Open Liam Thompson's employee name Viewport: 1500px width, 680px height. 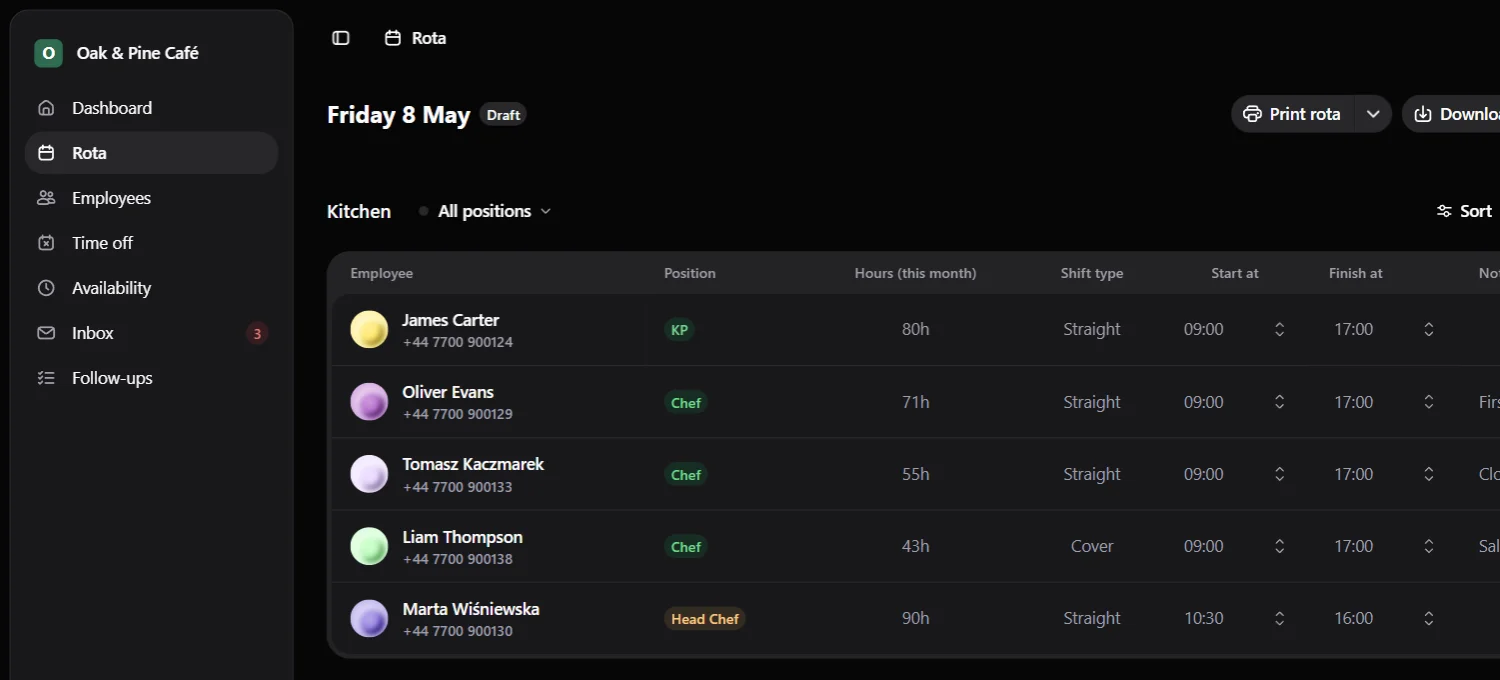click(x=462, y=537)
